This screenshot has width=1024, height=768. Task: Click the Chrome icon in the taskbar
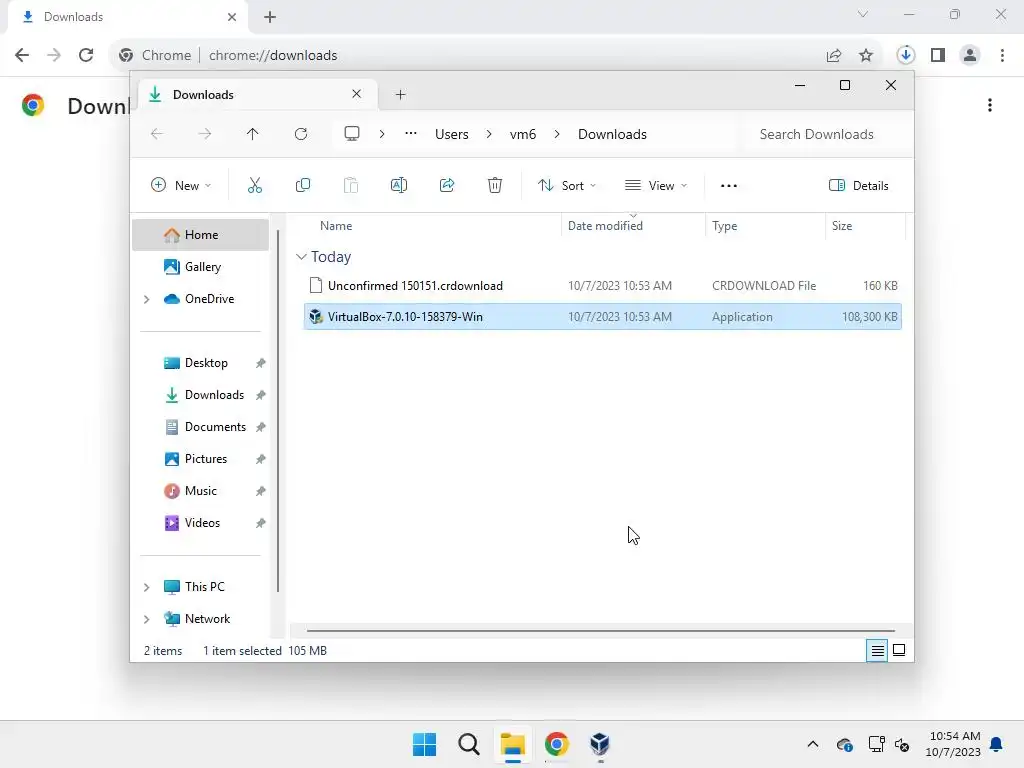556,744
